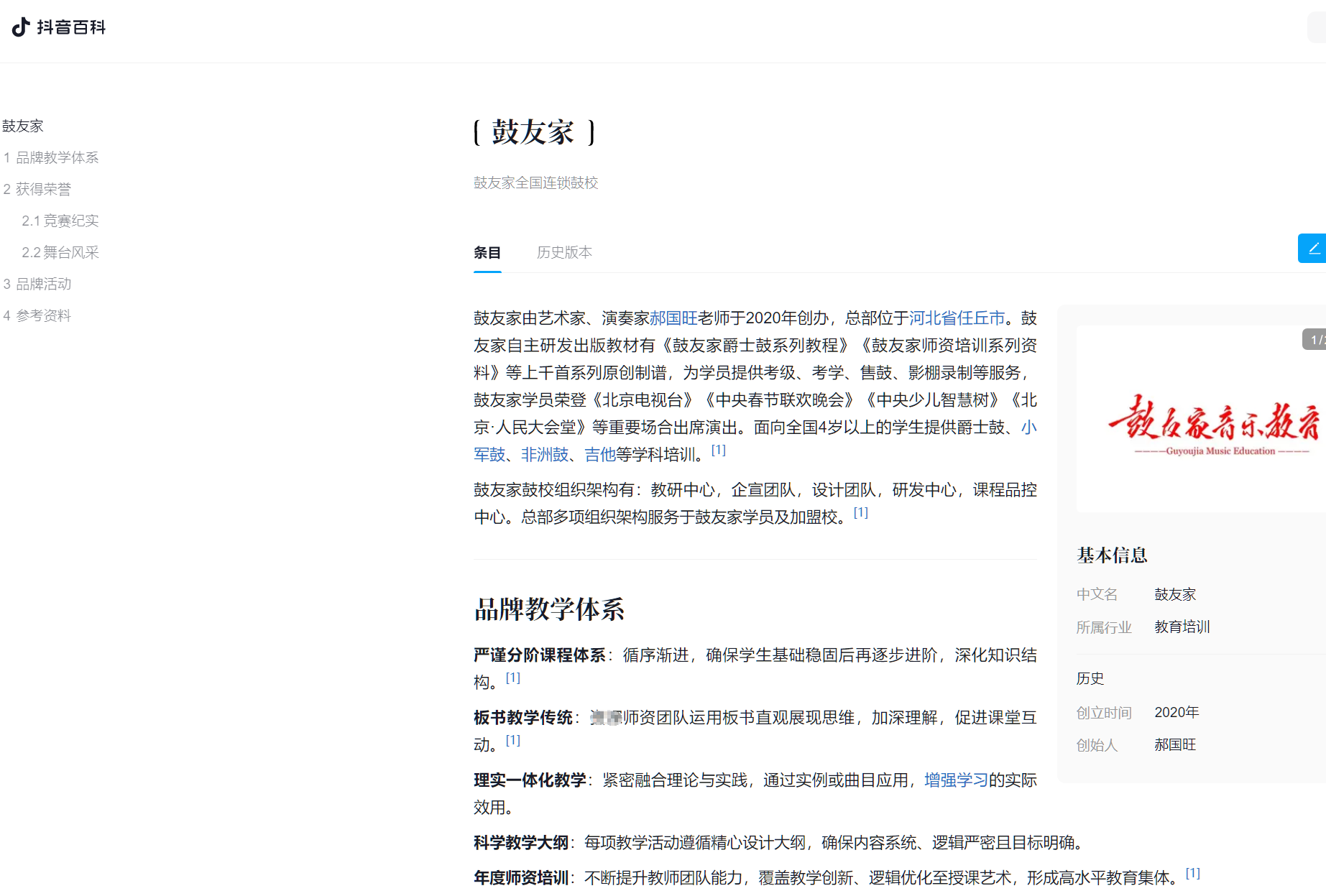Click the 1/2 image counter badge

pyautogui.click(x=1315, y=339)
